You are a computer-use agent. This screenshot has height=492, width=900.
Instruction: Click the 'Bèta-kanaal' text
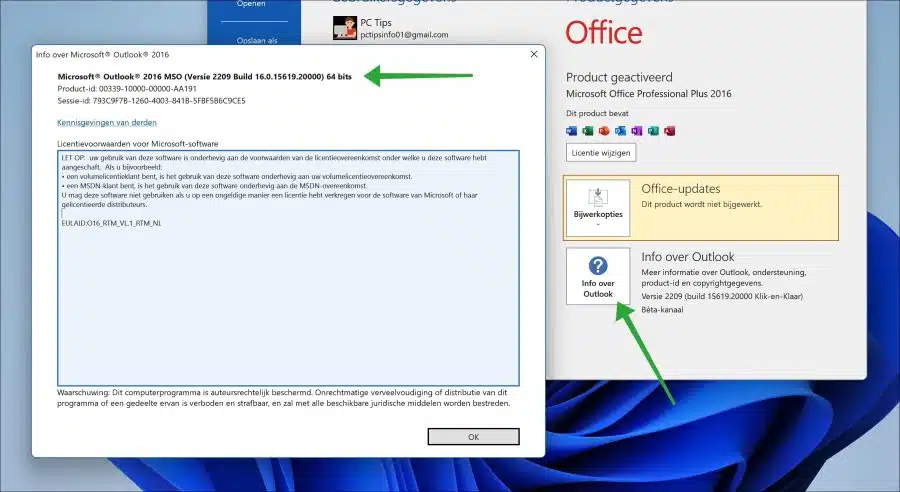tap(662, 309)
